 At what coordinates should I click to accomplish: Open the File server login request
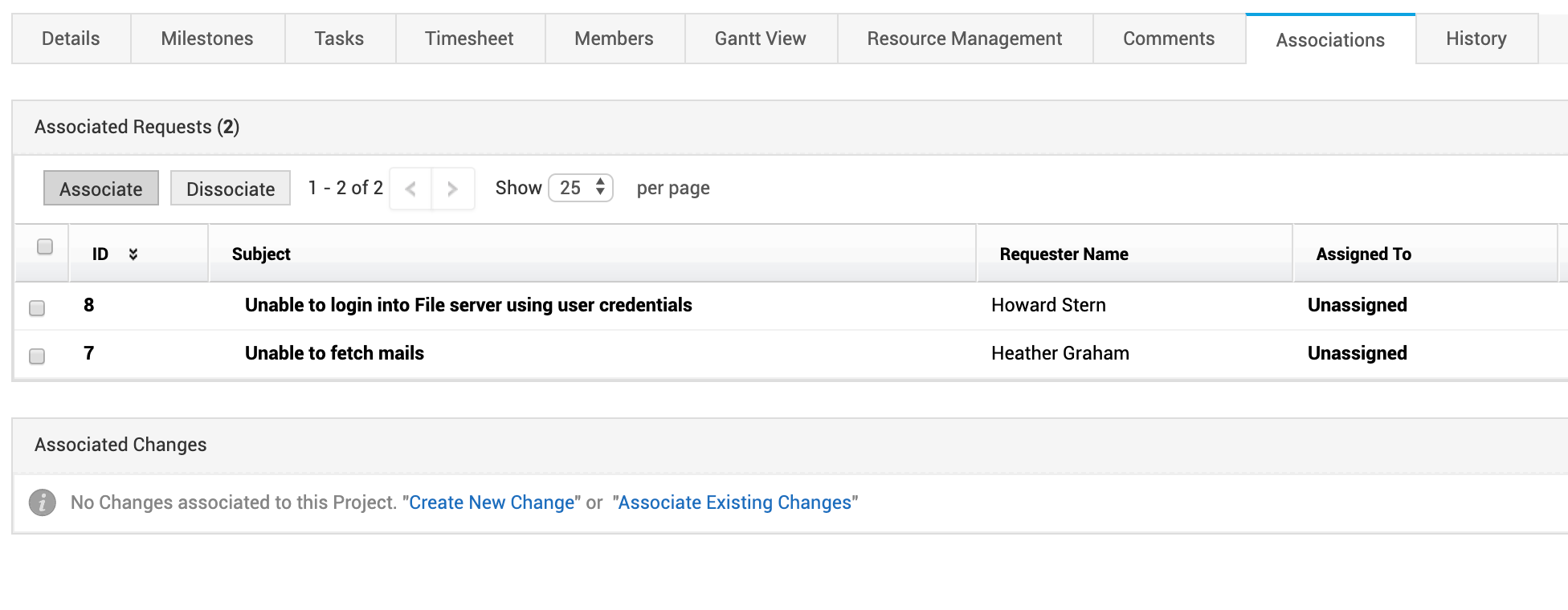point(468,305)
